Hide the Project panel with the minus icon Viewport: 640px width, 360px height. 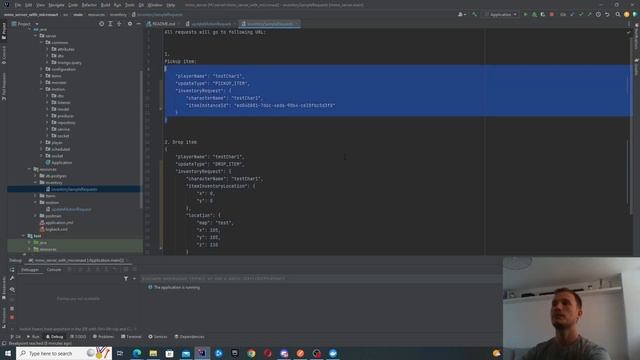[x=138, y=24]
